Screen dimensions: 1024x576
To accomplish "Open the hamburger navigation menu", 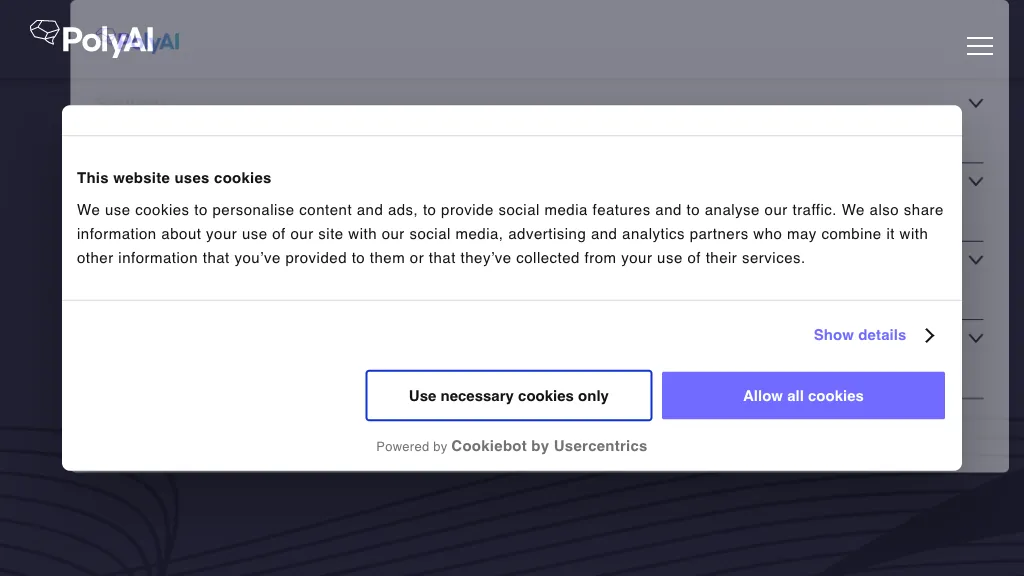I will click(x=979, y=46).
